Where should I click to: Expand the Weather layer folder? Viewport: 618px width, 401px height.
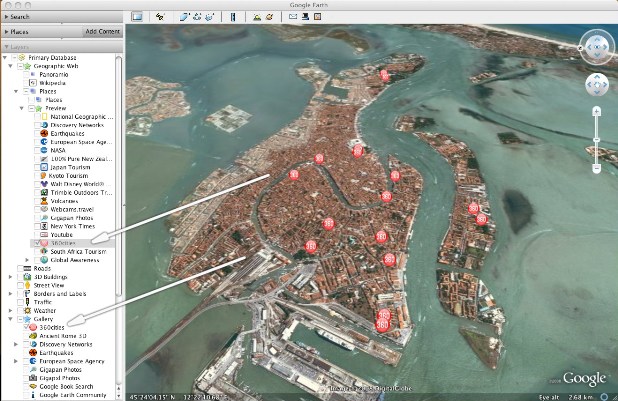pos(10,310)
